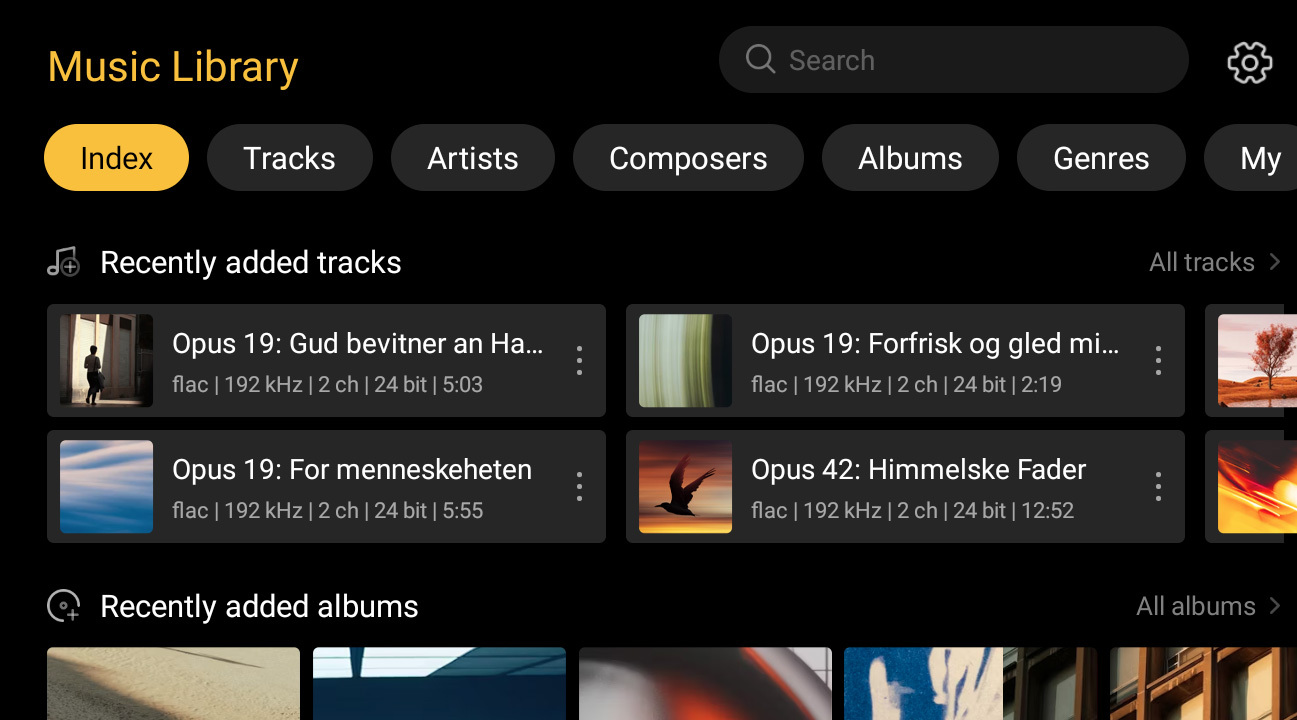Click the Recently added tracks note icon
This screenshot has width=1297, height=720.
coord(63,262)
